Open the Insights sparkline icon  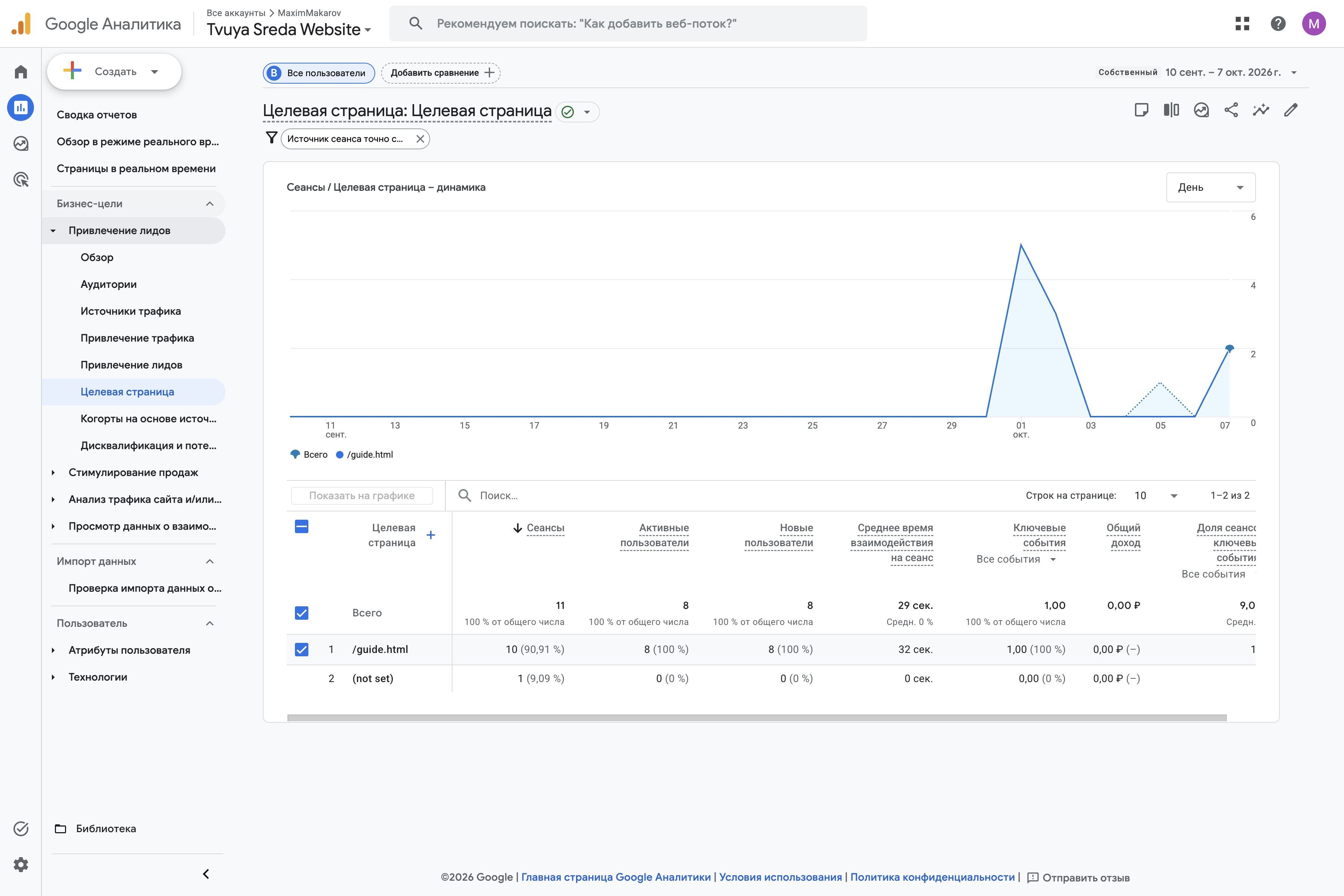1261,110
